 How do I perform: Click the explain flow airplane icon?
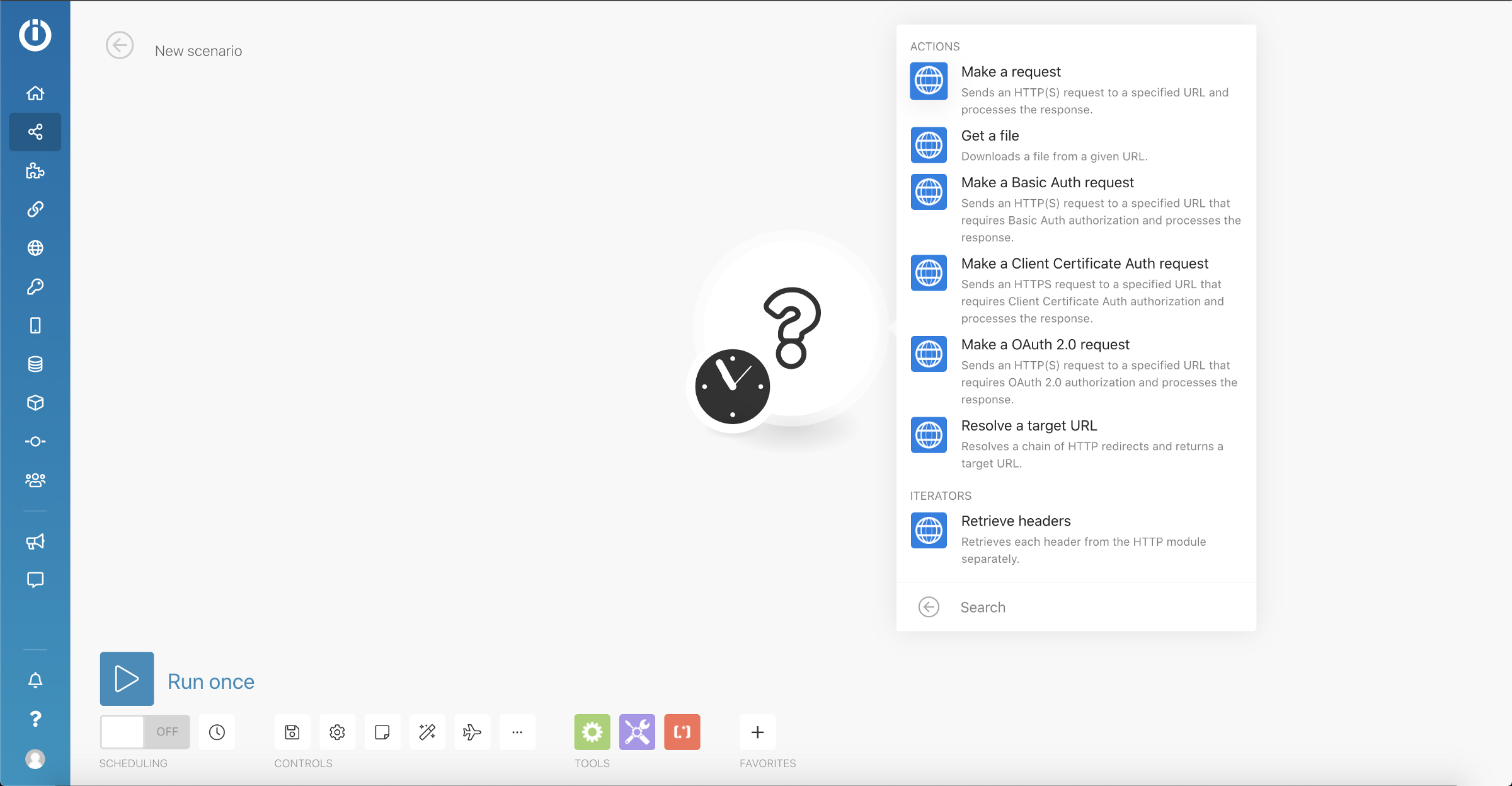point(472,732)
